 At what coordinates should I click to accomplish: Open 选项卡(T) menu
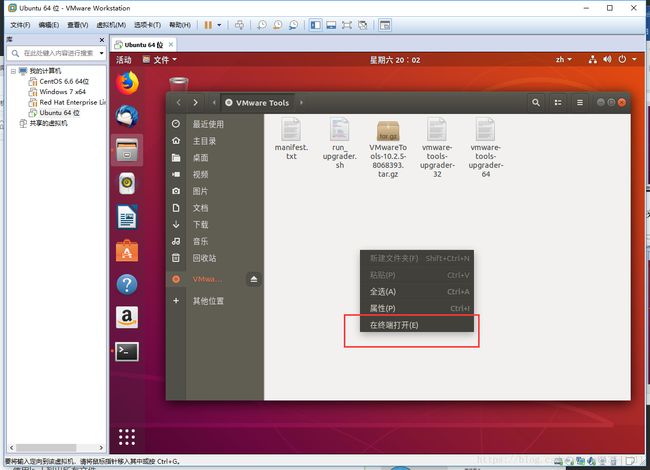pos(147,25)
